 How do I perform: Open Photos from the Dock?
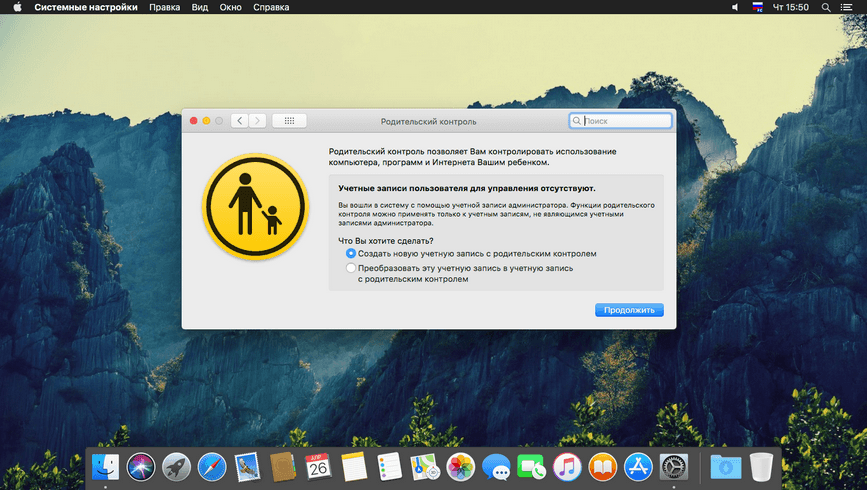click(460, 467)
